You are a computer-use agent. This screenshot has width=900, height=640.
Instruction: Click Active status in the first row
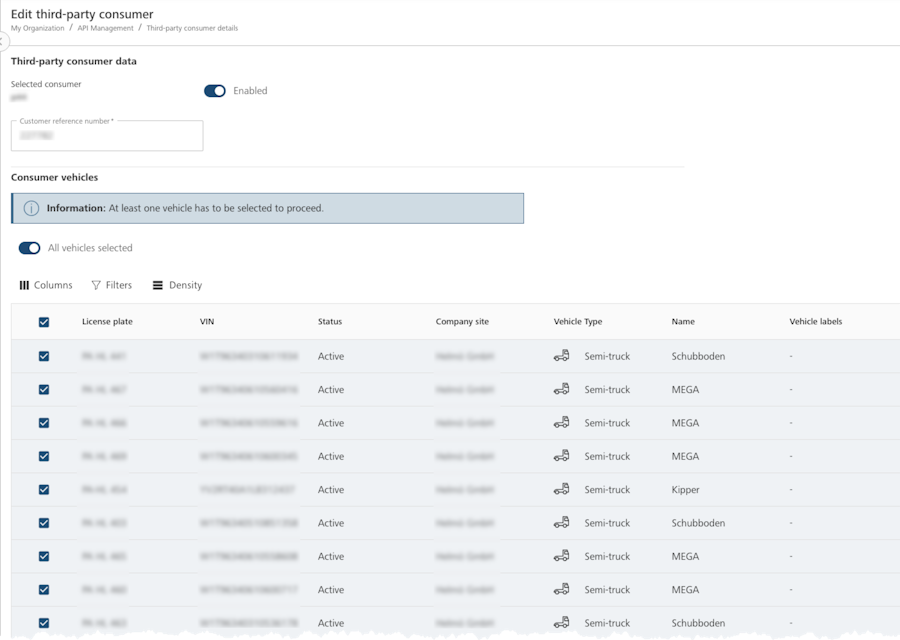pos(331,356)
